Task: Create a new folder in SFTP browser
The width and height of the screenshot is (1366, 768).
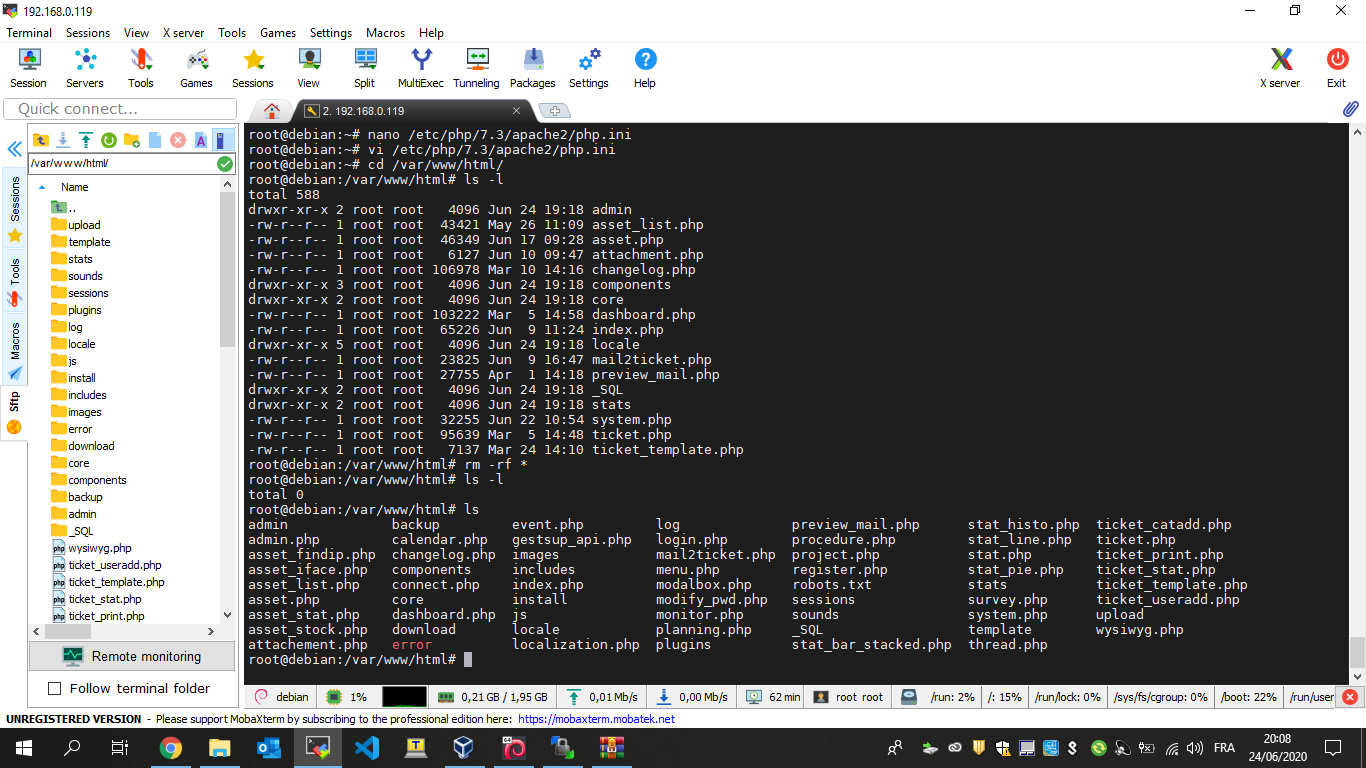Action: 132,140
